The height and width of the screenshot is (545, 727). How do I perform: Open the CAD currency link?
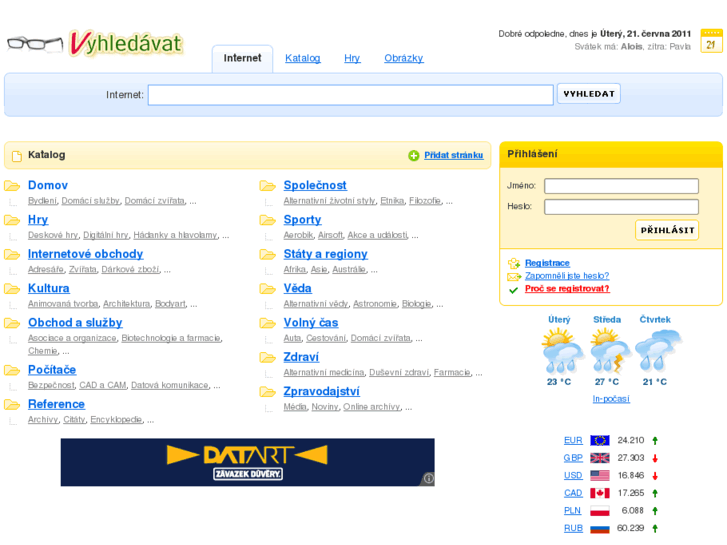click(573, 494)
